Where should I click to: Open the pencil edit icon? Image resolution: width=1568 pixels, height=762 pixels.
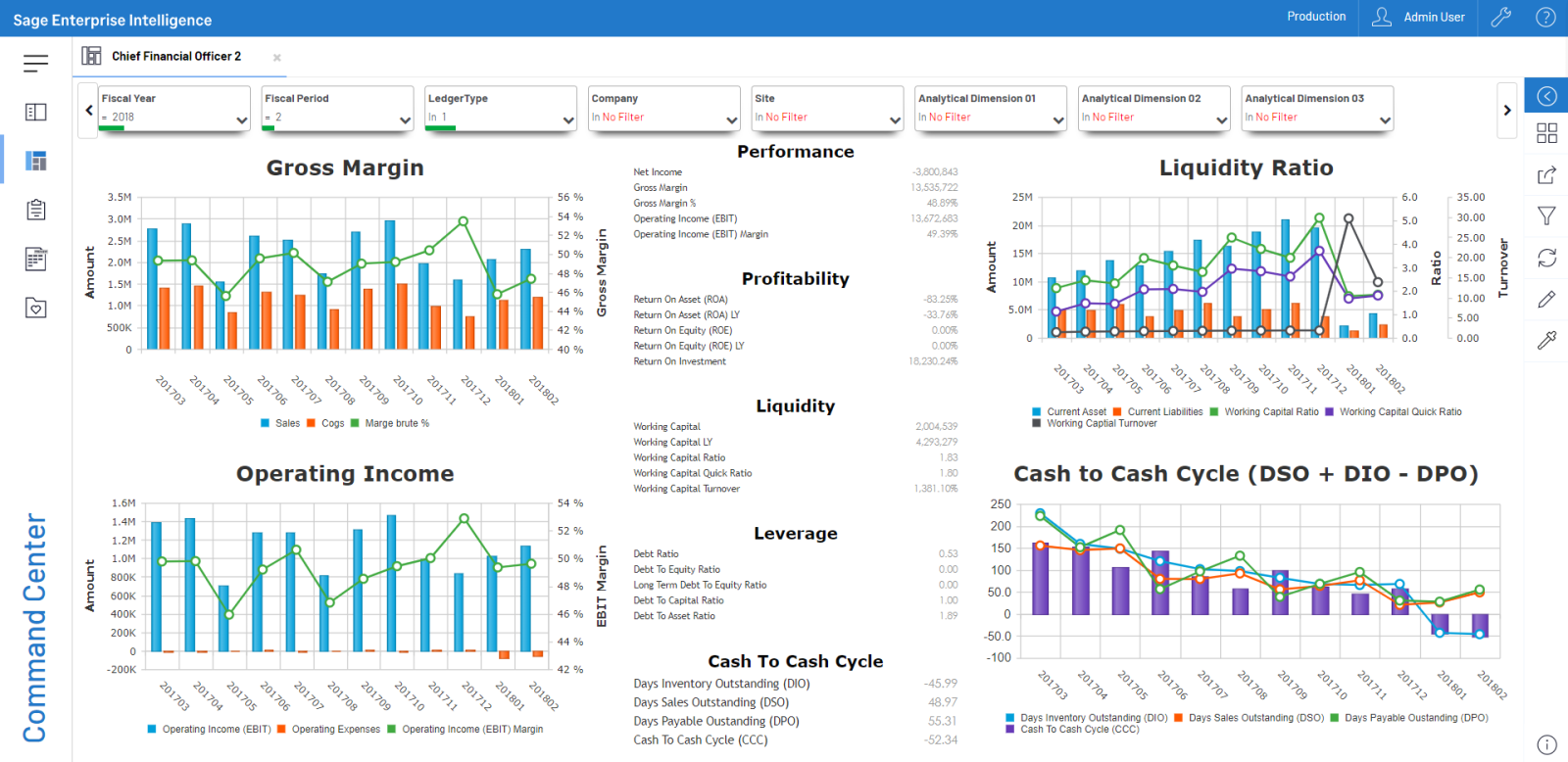tap(1546, 299)
